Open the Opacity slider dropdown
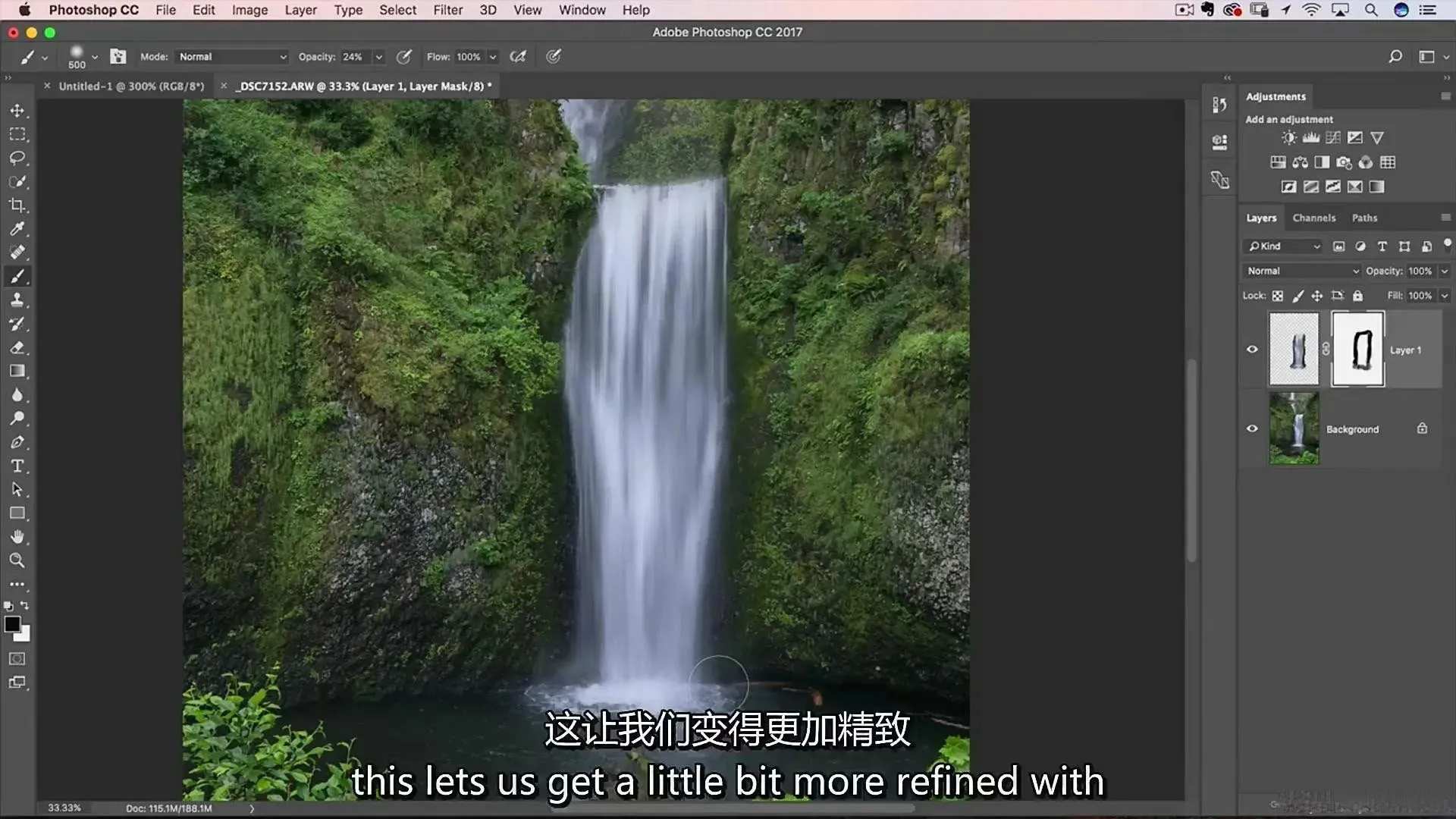 379,57
